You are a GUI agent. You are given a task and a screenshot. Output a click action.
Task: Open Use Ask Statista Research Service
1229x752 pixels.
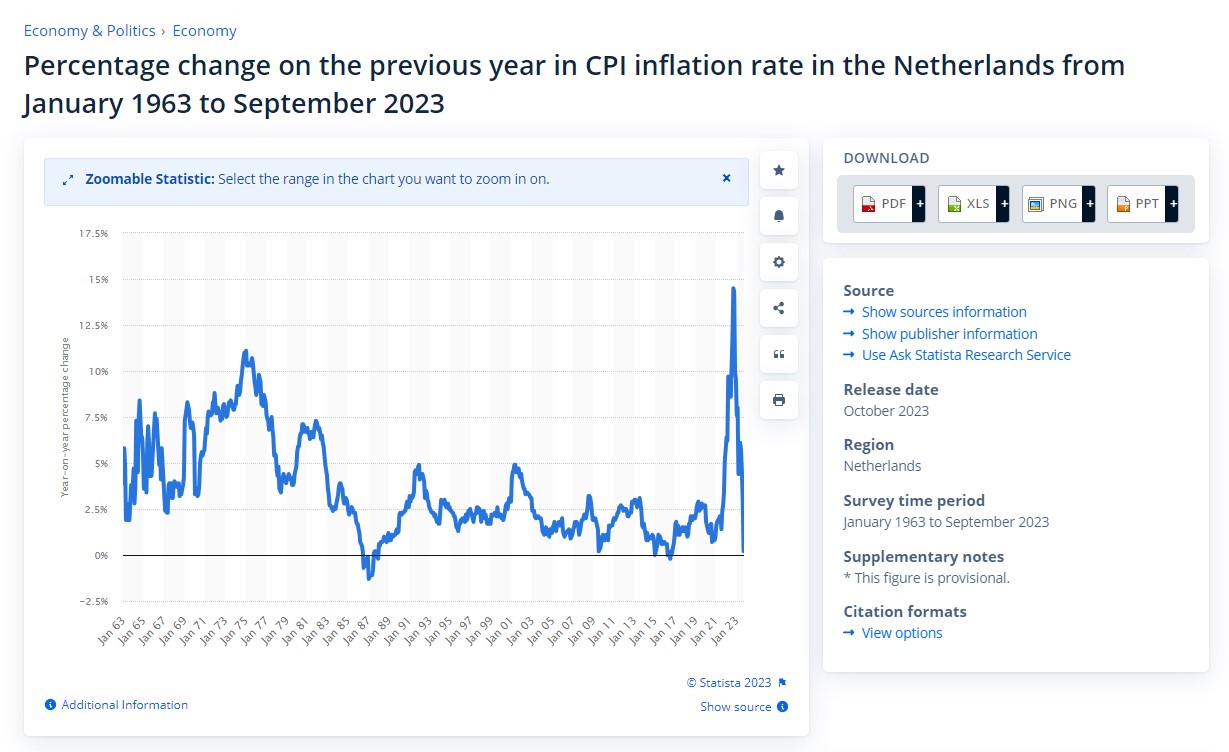click(x=966, y=355)
